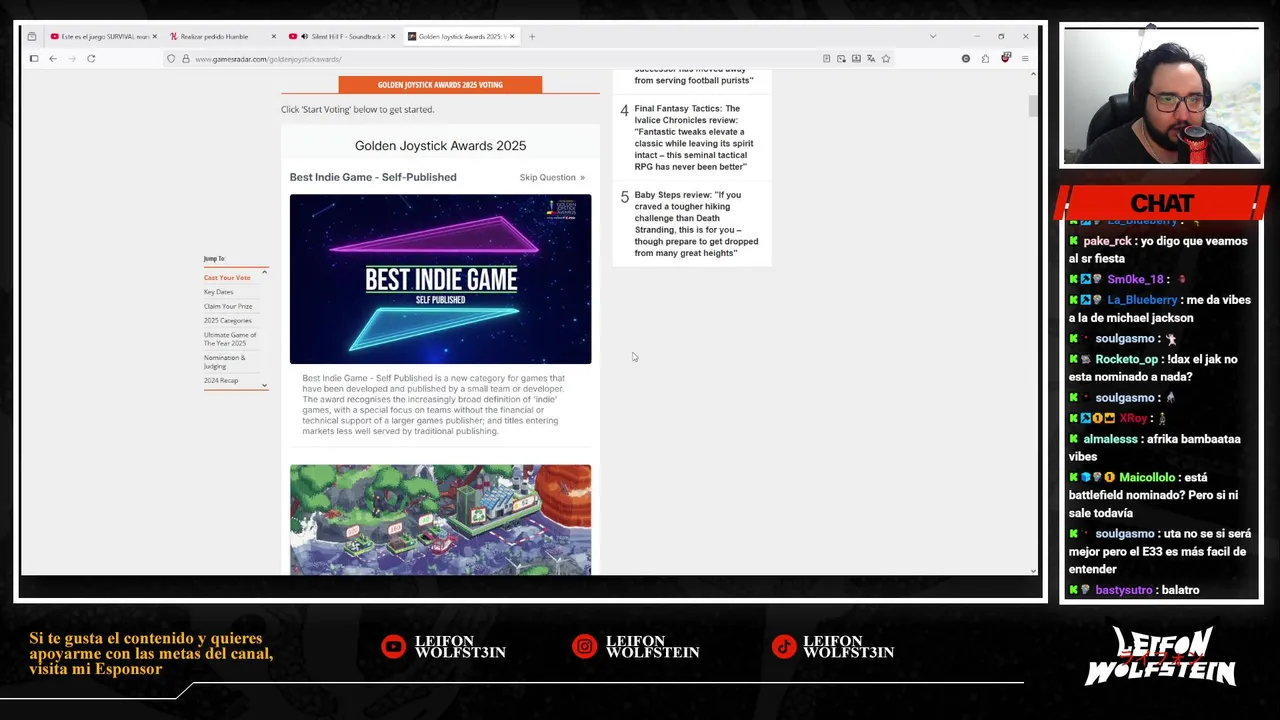This screenshot has width=1280, height=720.
Task: Click the padlock site security icon
Action: [x=186, y=59]
